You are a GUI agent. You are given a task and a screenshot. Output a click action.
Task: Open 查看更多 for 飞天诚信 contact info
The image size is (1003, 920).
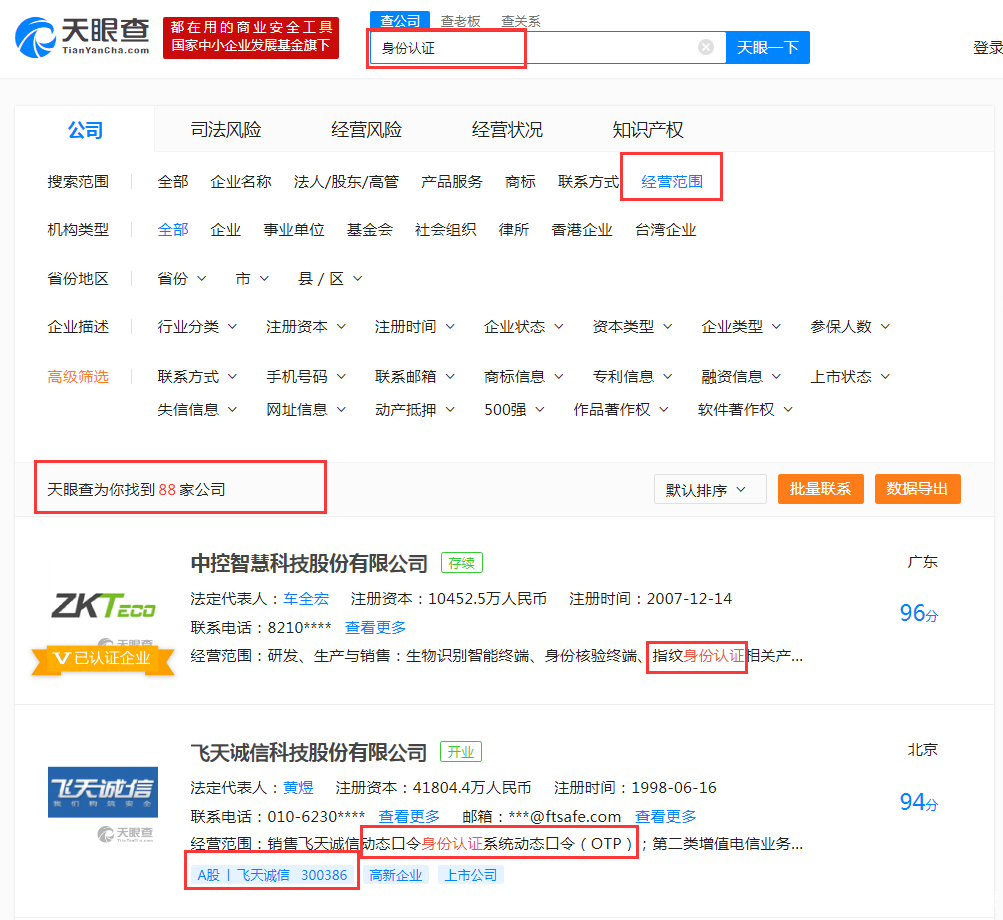click(x=410, y=816)
